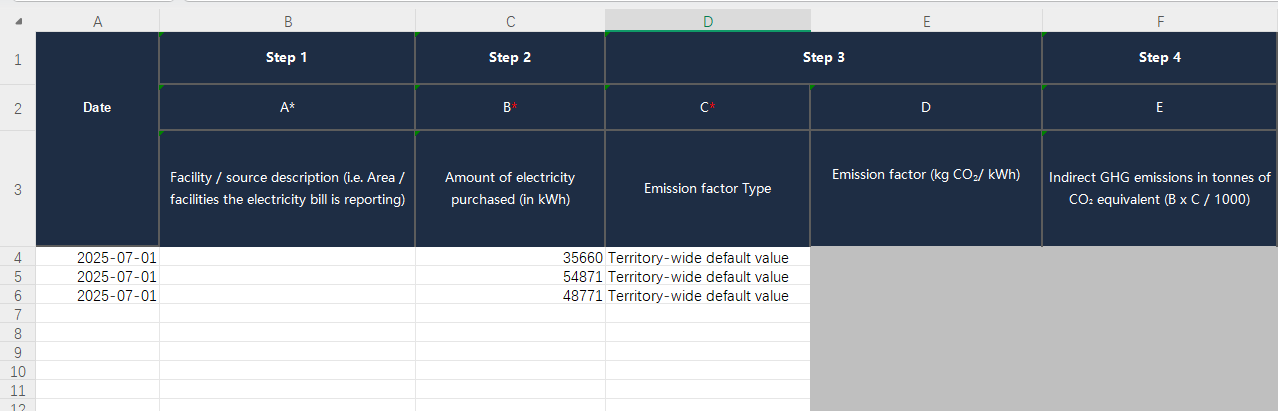The image size is (1278, 411).
Task: Select column E header
Action: [x=926, y=21]
